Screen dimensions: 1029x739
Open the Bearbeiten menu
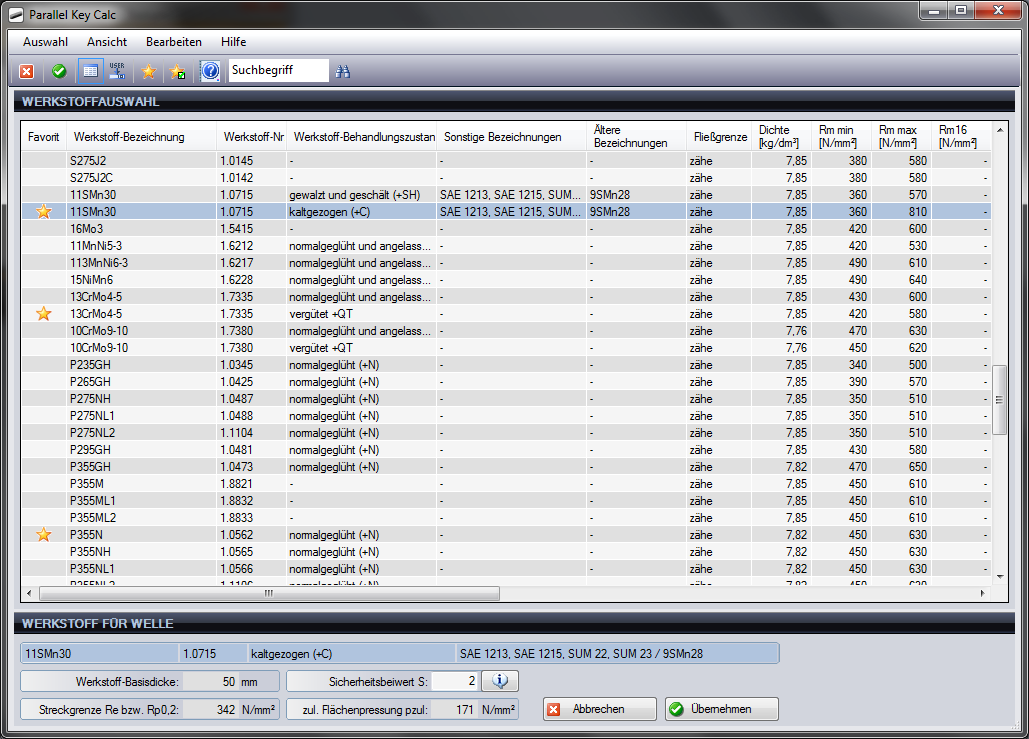click(x=174, y=42)
